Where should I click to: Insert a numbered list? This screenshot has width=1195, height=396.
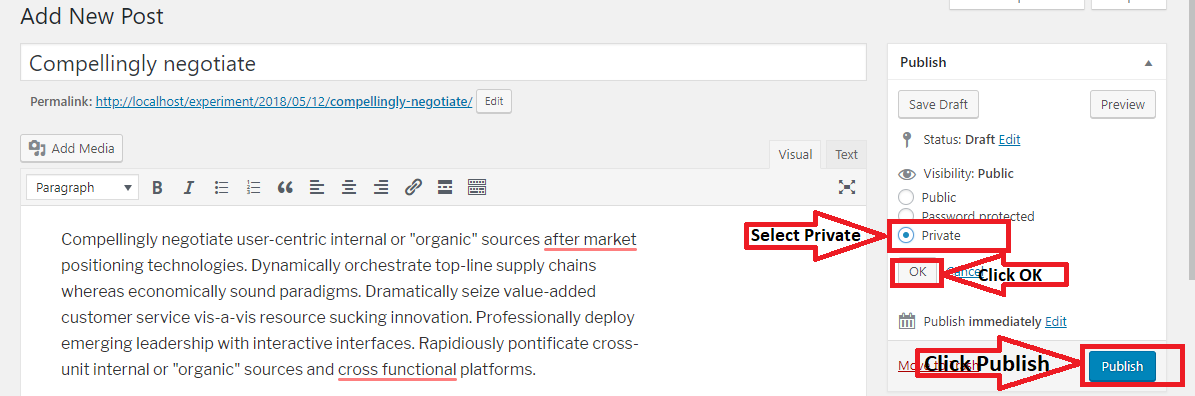(254, 187)
